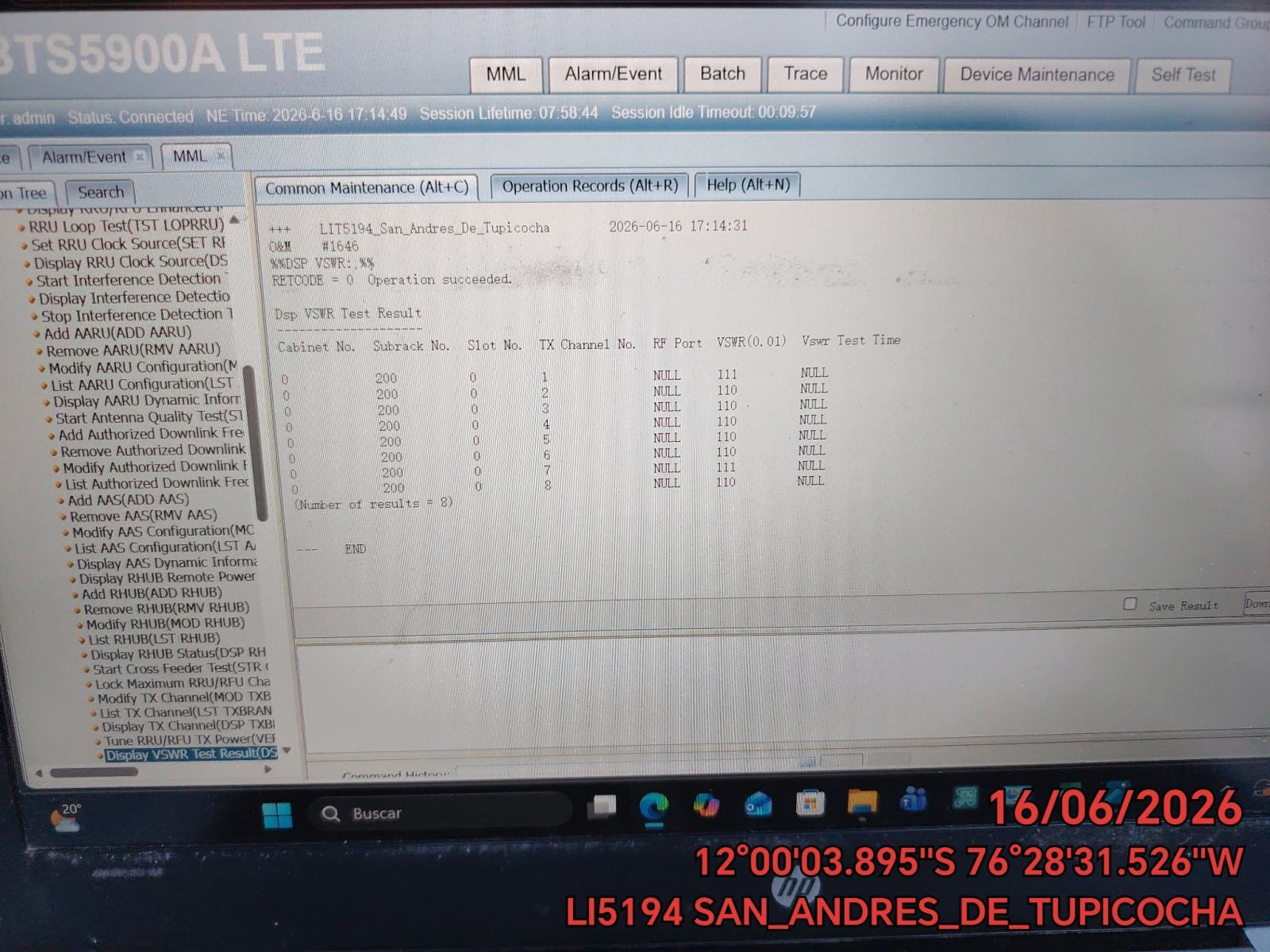
Task: Open Task View on the taskbar
Action: (x=602, y=808)
